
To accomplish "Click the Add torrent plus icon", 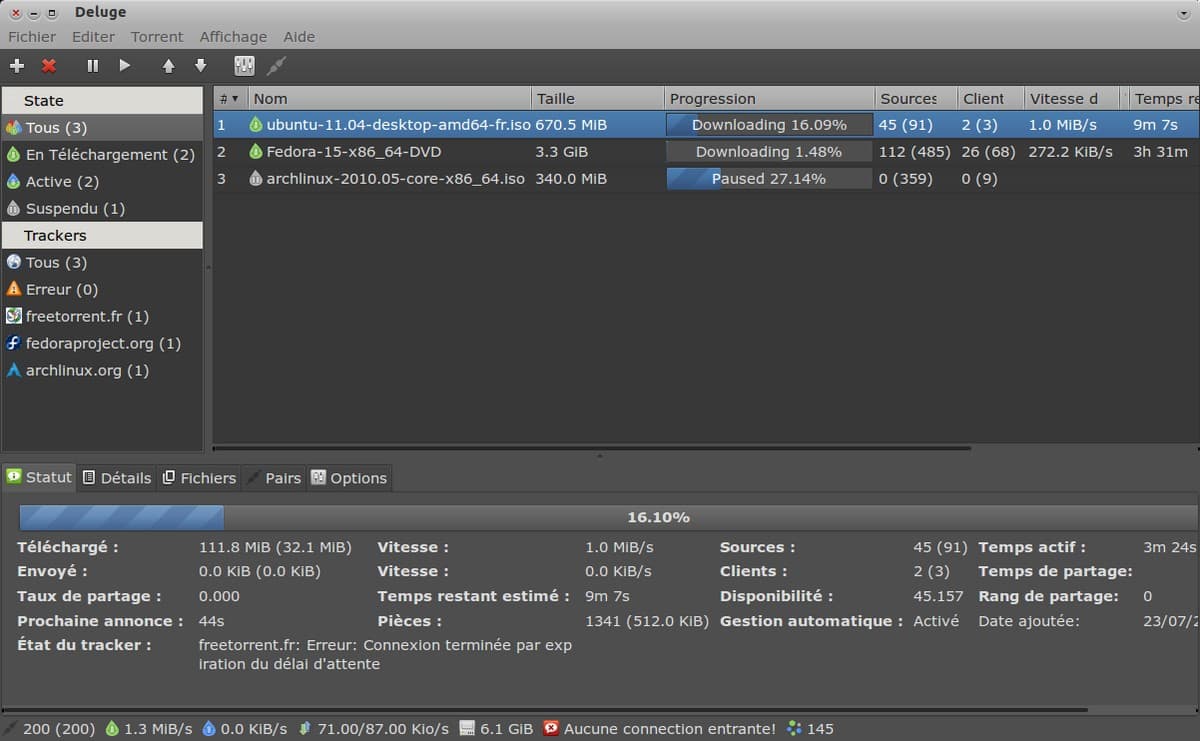I will coord(17,66).
